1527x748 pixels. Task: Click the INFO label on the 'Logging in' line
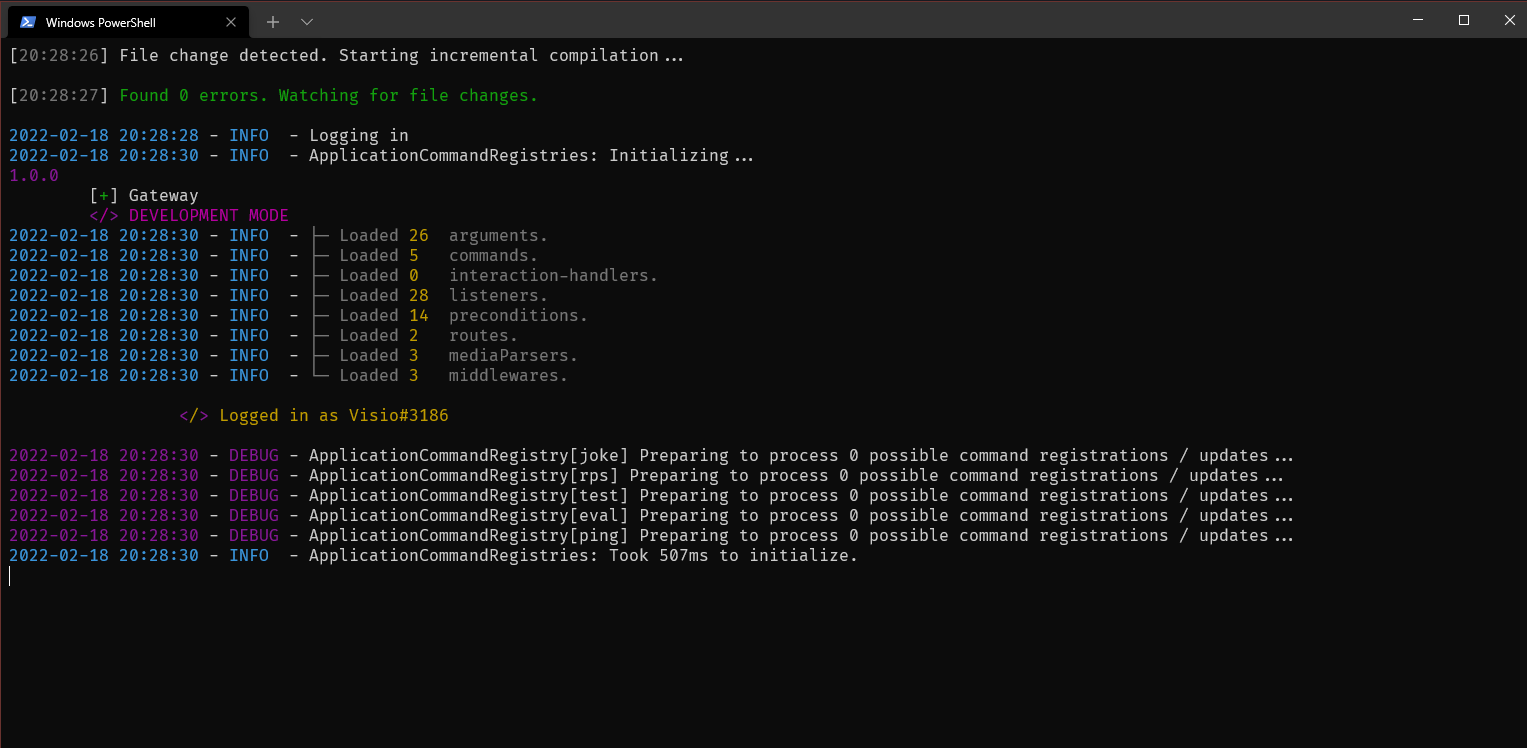248,135
